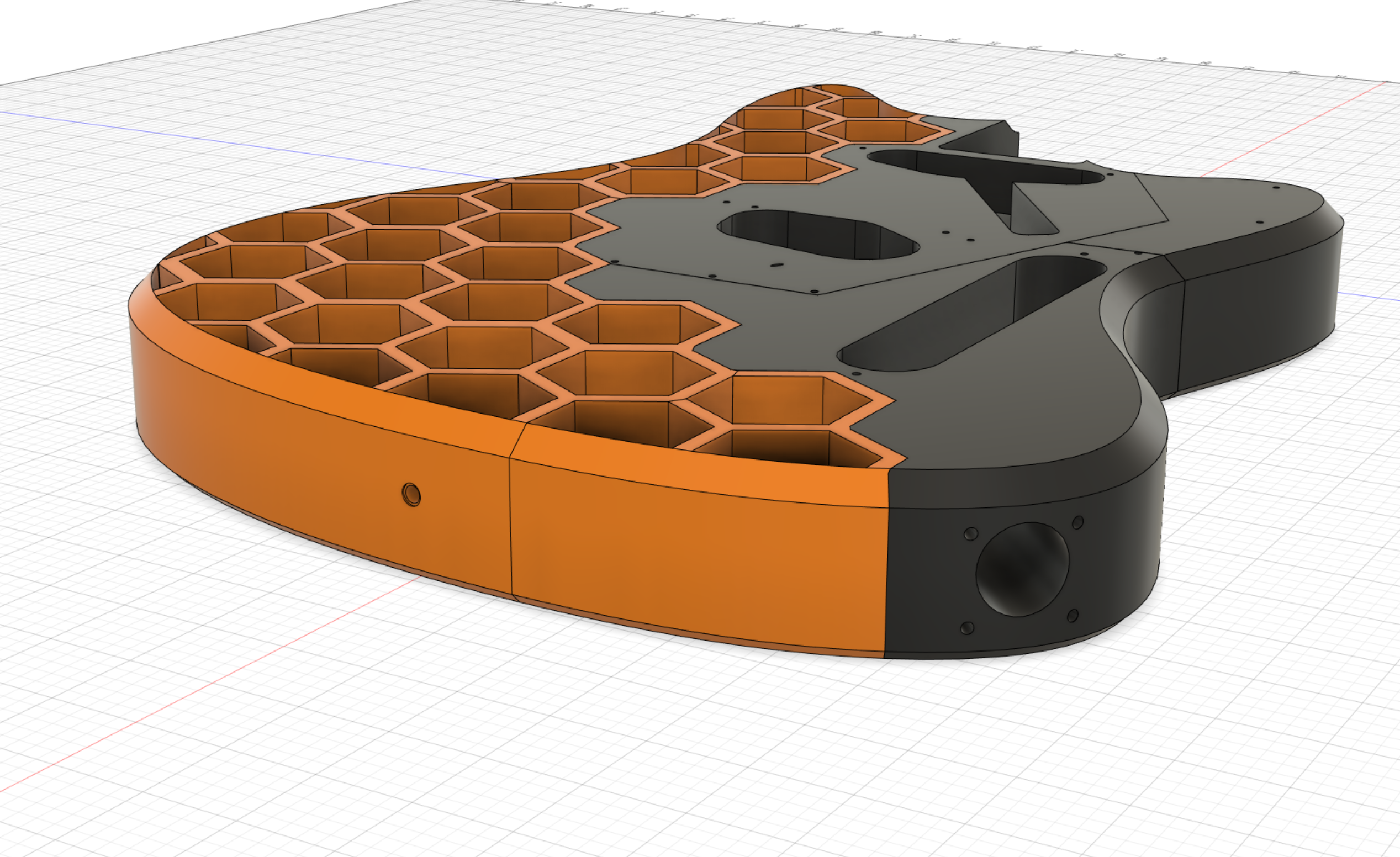
Task: Select the oval pickup cavity in center of body
Action: pos(818,234)
